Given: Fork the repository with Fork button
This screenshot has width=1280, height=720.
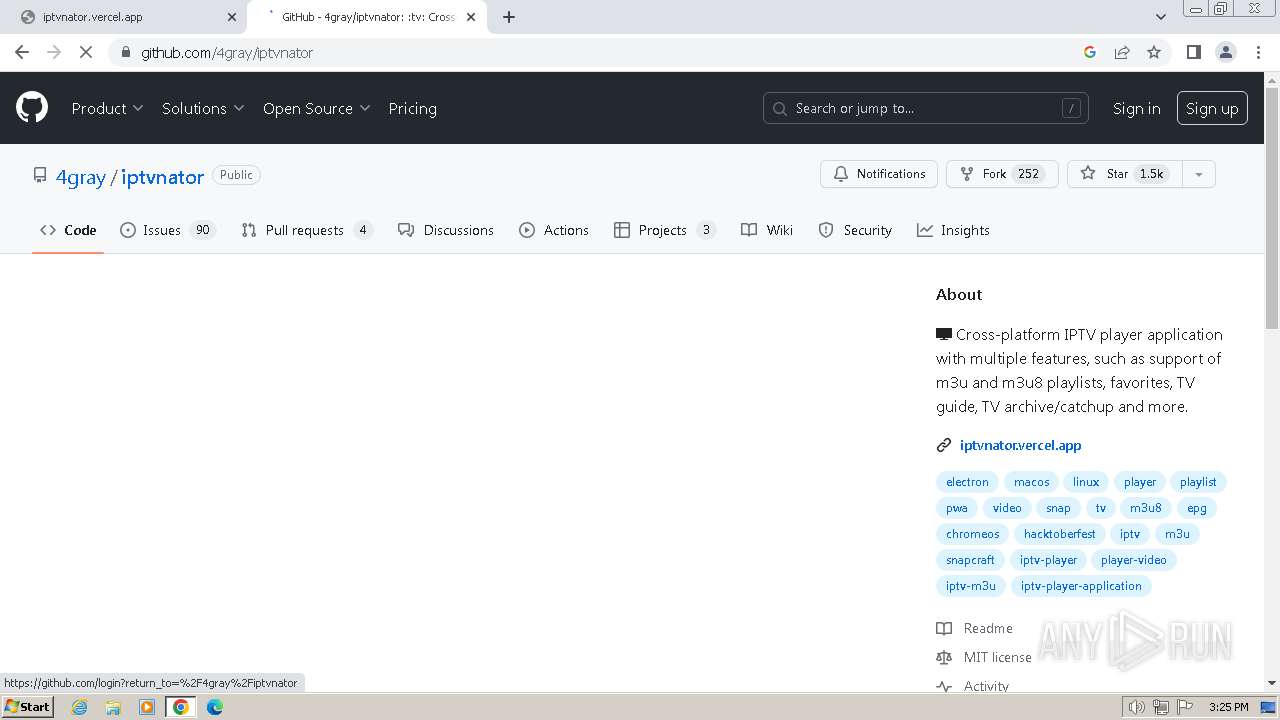Looking at the screenshot, I should point(1002,174).
